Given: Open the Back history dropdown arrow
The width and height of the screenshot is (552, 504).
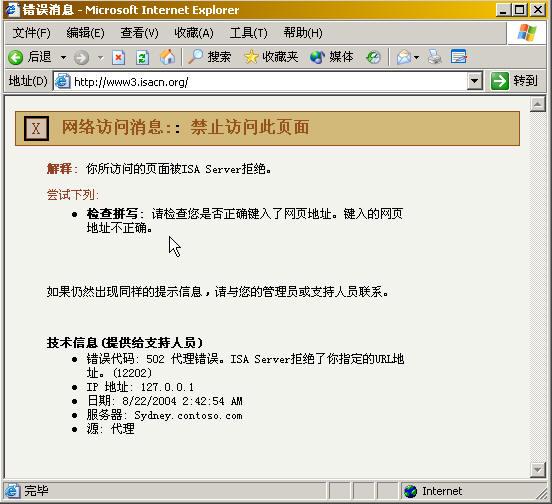Looking at the screenshot, I should pos(63,57).
